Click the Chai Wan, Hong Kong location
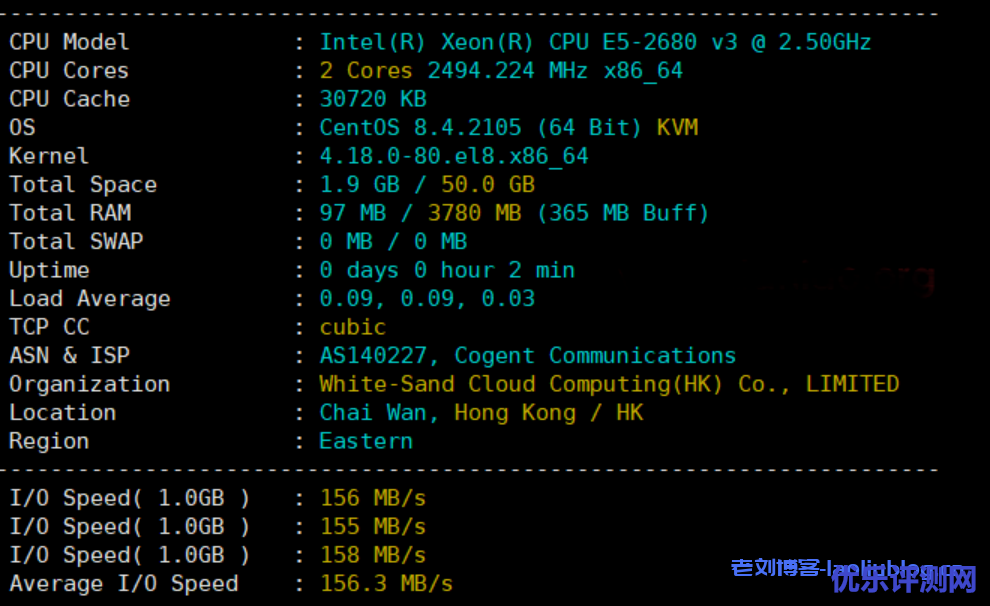This screenshot has width=990, height=606. 447,413
